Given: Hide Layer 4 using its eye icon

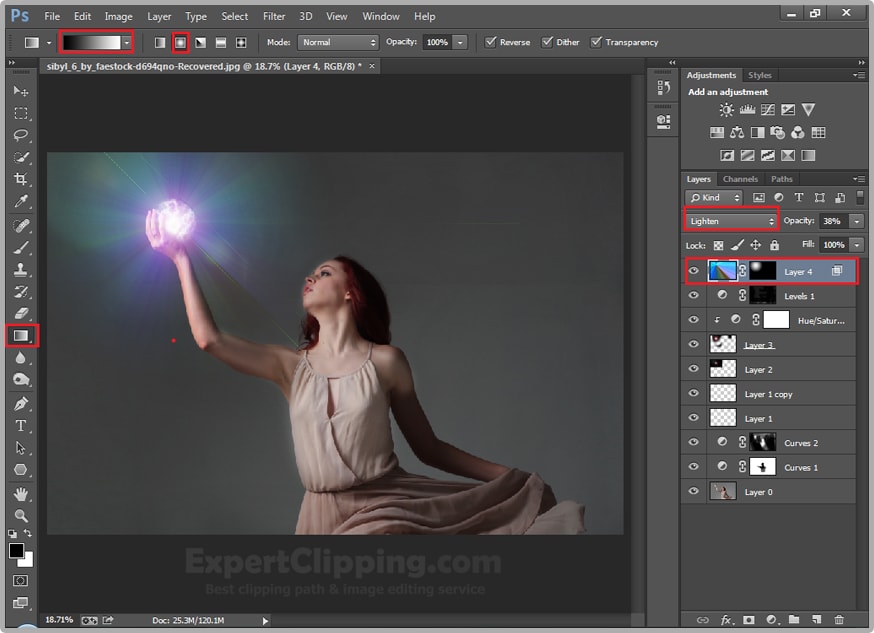Looking at the screenshot, I should coord(693,271).
